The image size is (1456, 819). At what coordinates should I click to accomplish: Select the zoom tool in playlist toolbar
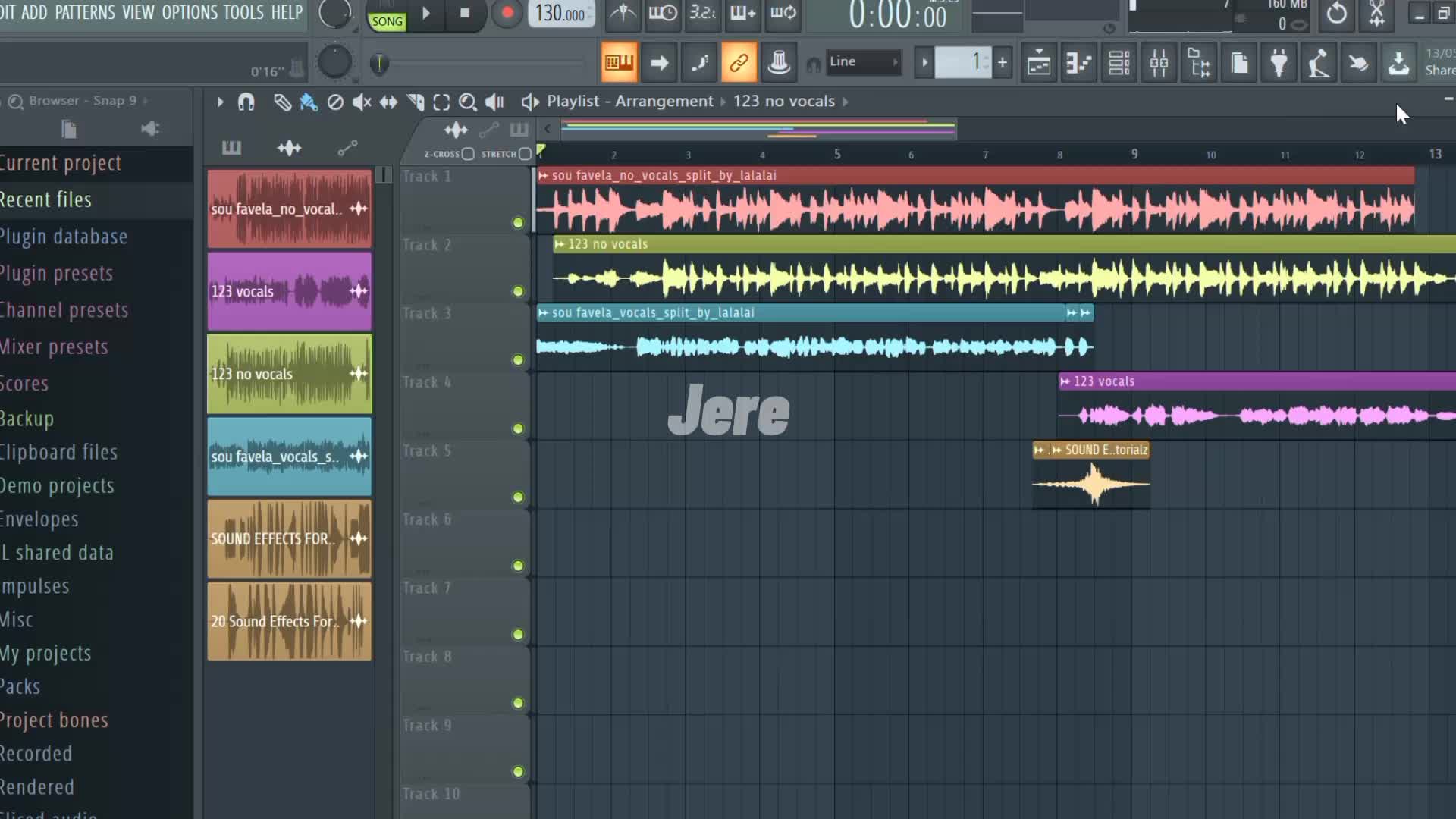(x=468, y=102)
